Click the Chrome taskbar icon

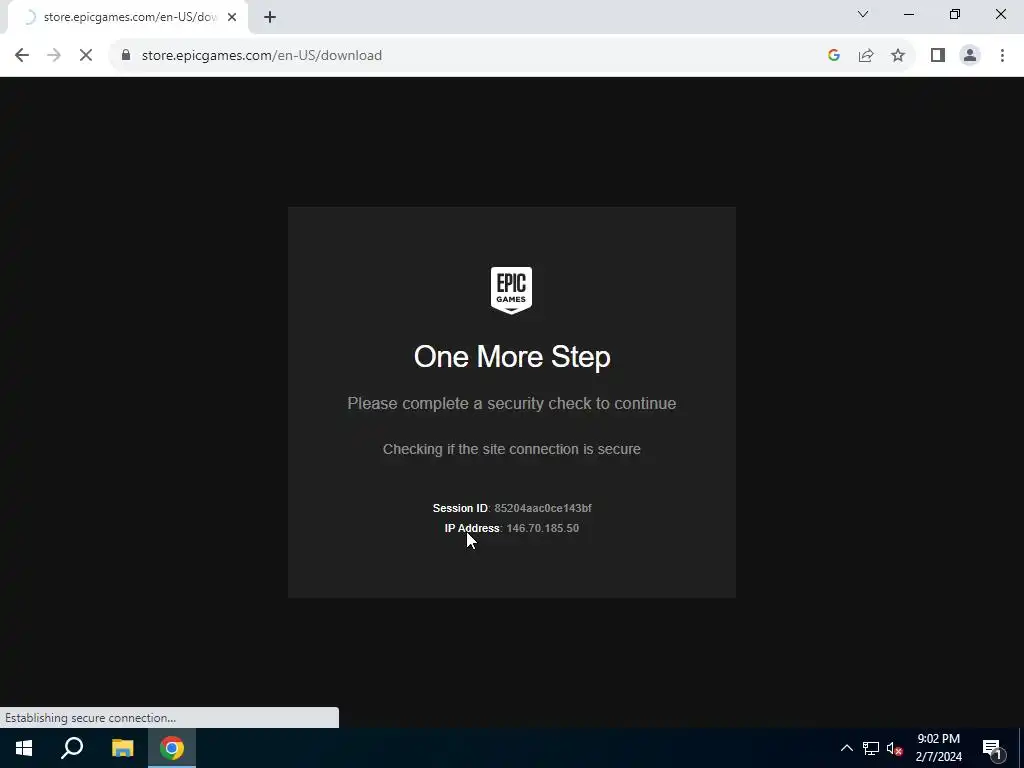[x=172, y=748]
